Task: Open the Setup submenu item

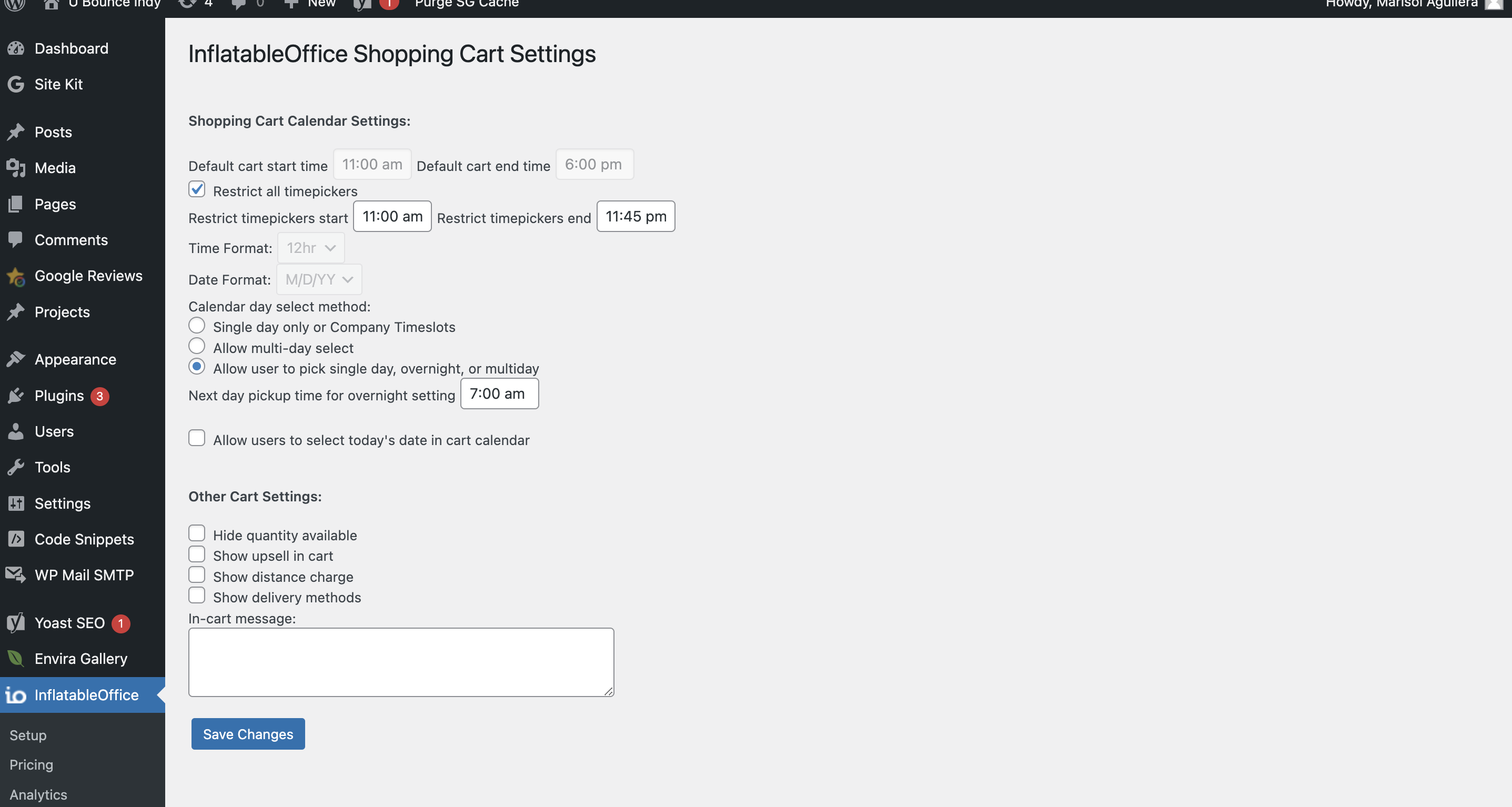Action: point(27,735)
